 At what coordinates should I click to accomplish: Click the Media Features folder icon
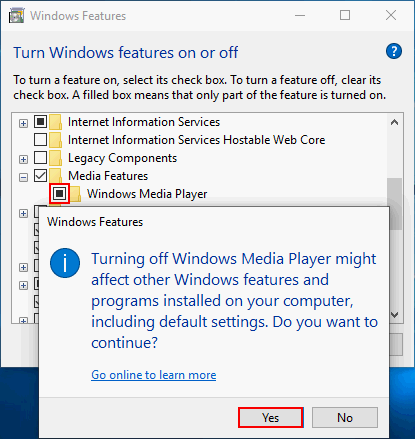pos(55,176)
